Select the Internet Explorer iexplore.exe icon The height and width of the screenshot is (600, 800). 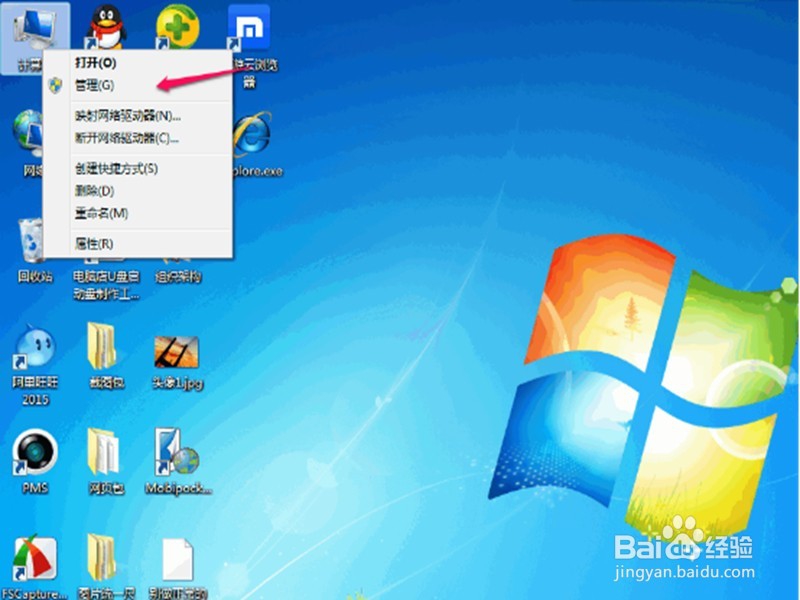tap(252, 134)
